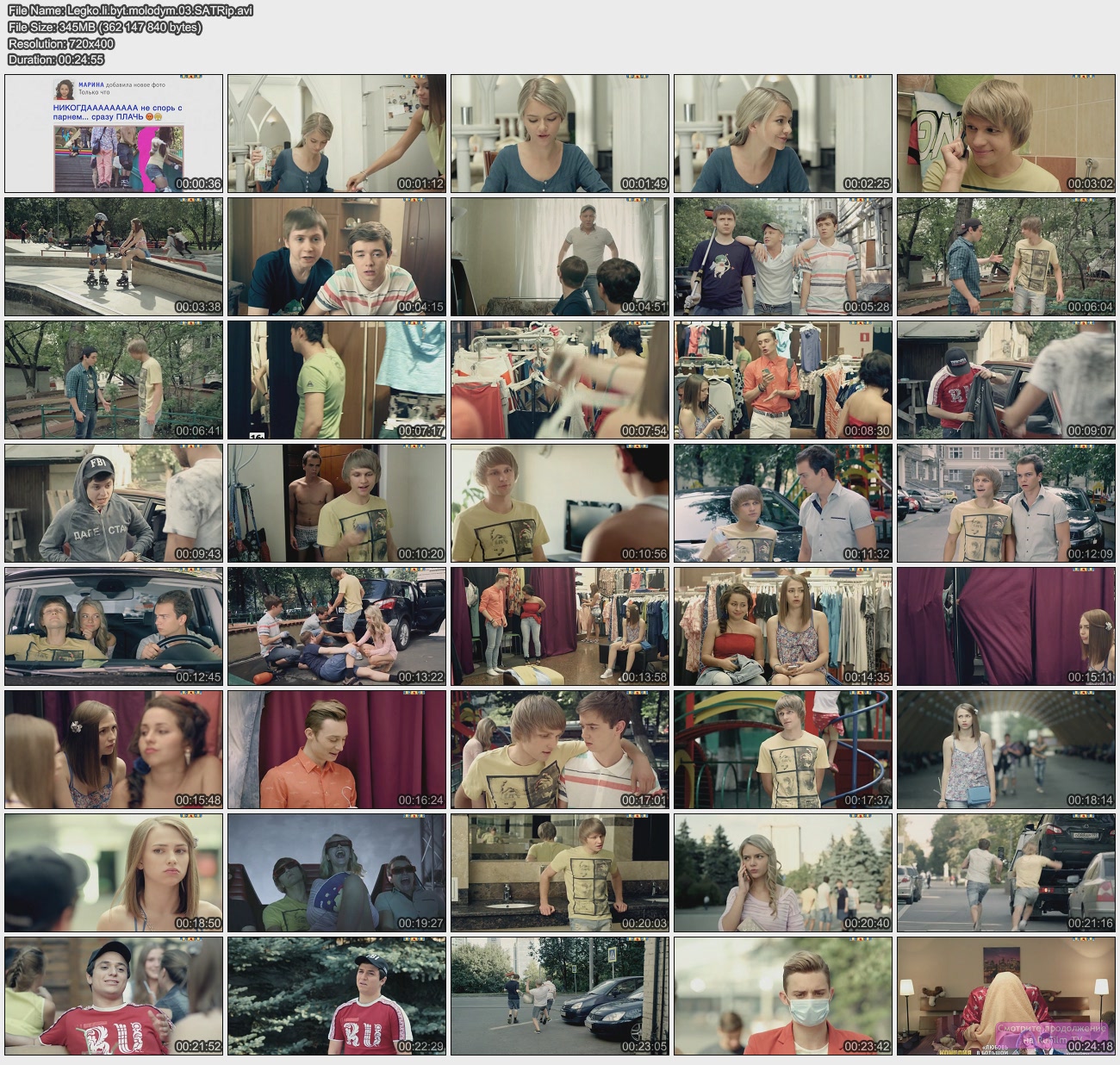This screenshot has height=1065, width=1120.
Task: Open the thumbnail timestamped 00:00:36
Action: pos(114,134)
